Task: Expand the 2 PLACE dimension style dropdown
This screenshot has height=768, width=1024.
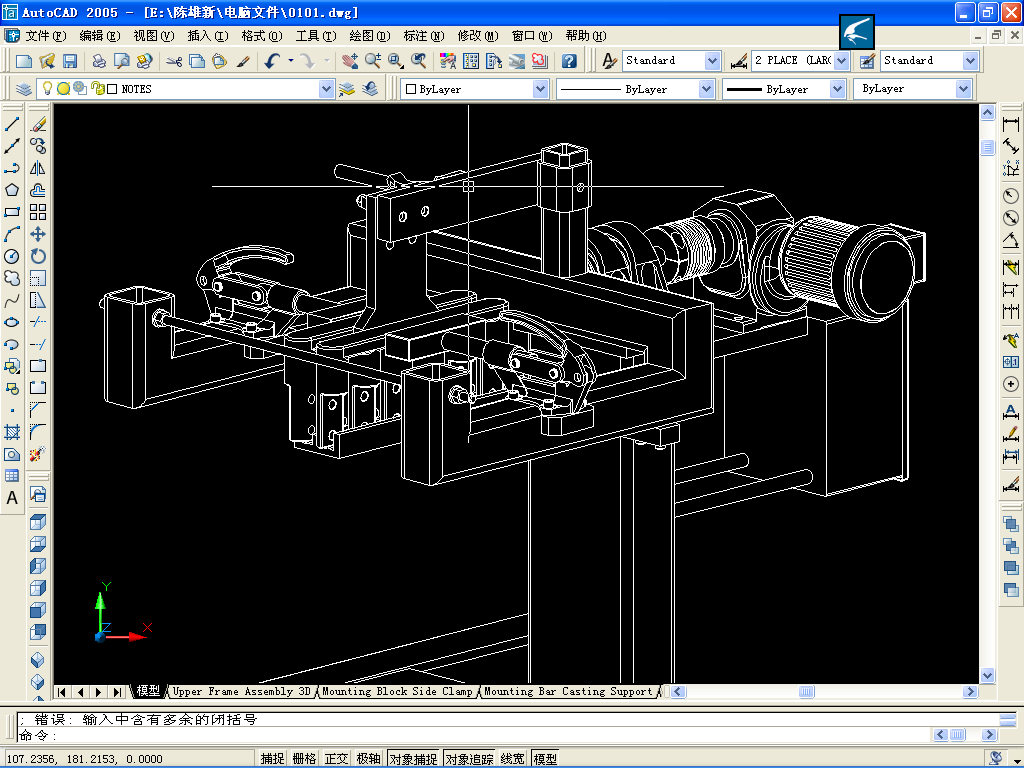Action: 842,61
